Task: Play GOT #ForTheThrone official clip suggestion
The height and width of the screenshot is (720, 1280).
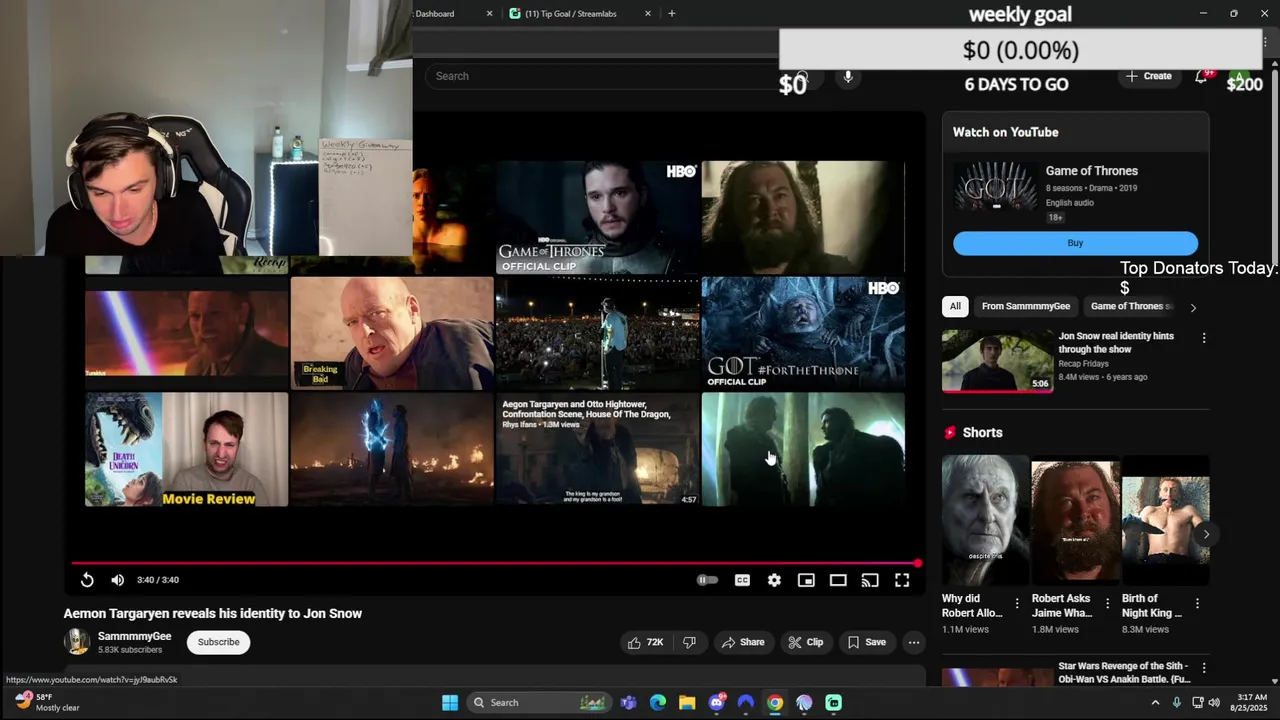Action: [803, 333]
